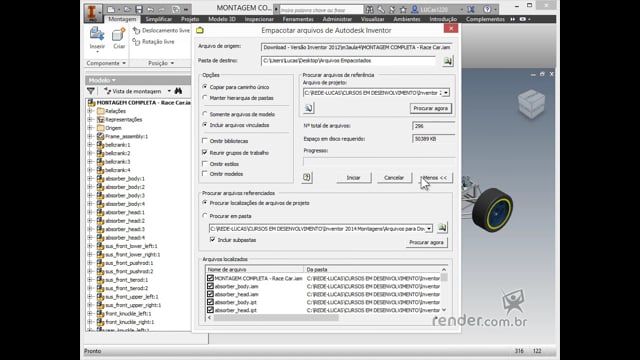The width and height of the screenshot is (640, 360).
Task: Click the filter funnel icon in Modelo browser
Action: (x=91, y=91)
